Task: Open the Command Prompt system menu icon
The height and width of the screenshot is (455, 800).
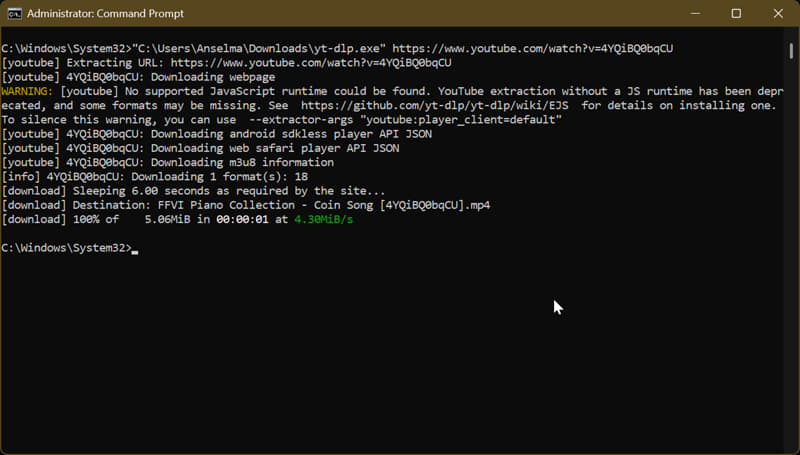Action: tap(13, 14)
